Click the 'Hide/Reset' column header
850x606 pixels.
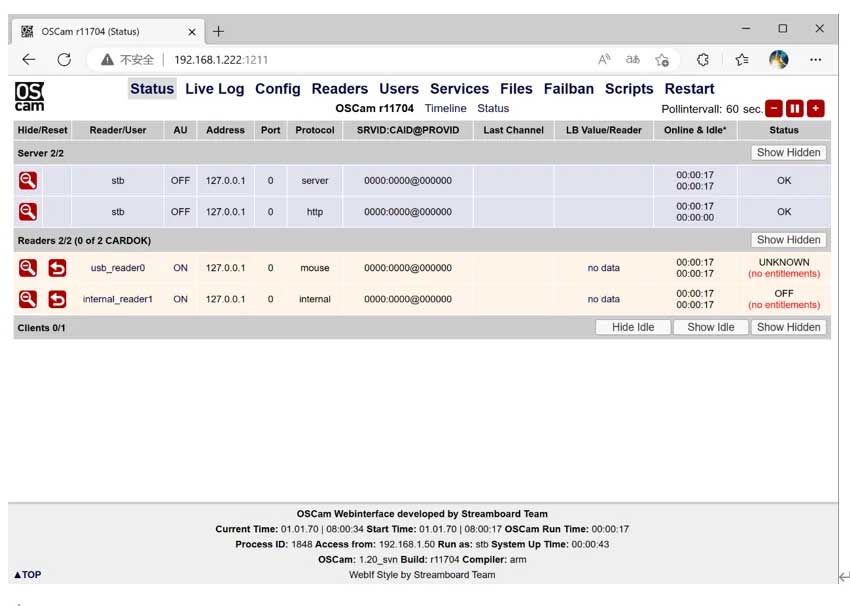point(43,130)
